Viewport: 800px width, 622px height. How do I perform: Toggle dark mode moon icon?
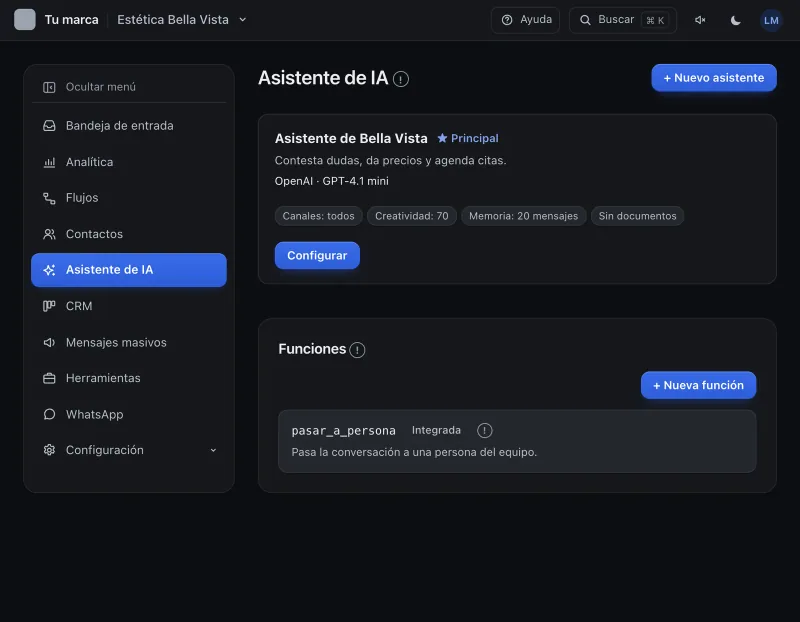click(735, 20)
